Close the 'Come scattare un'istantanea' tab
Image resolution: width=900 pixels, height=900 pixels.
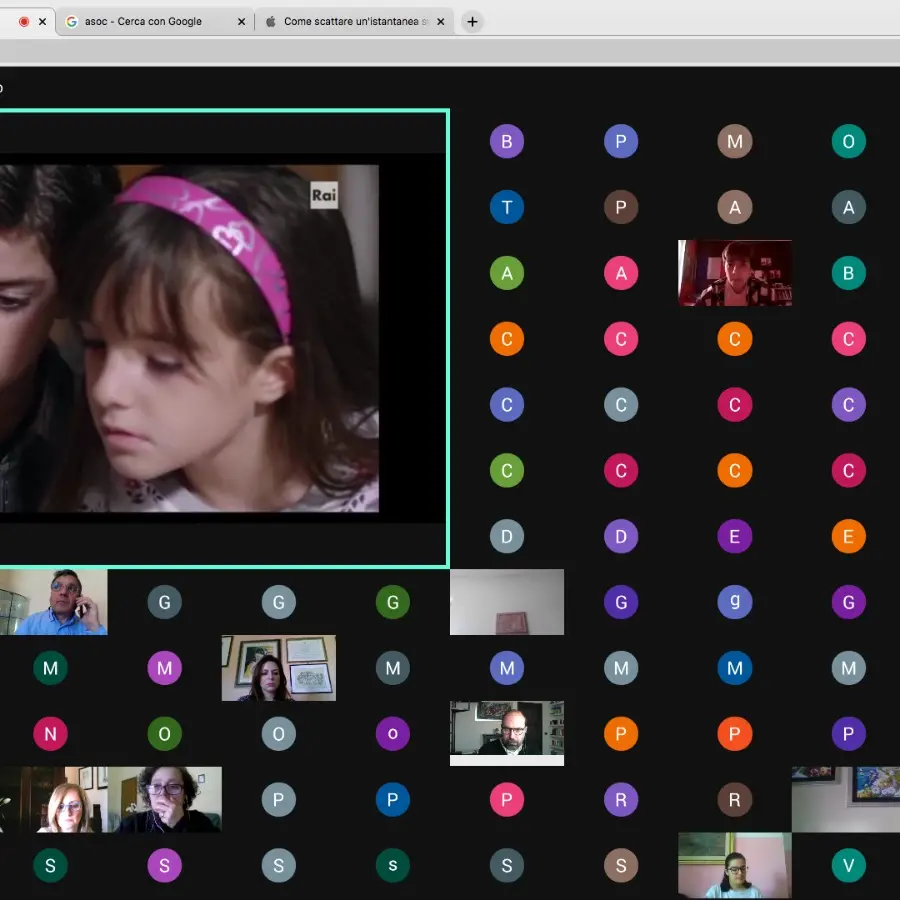[x=440, y=22]
